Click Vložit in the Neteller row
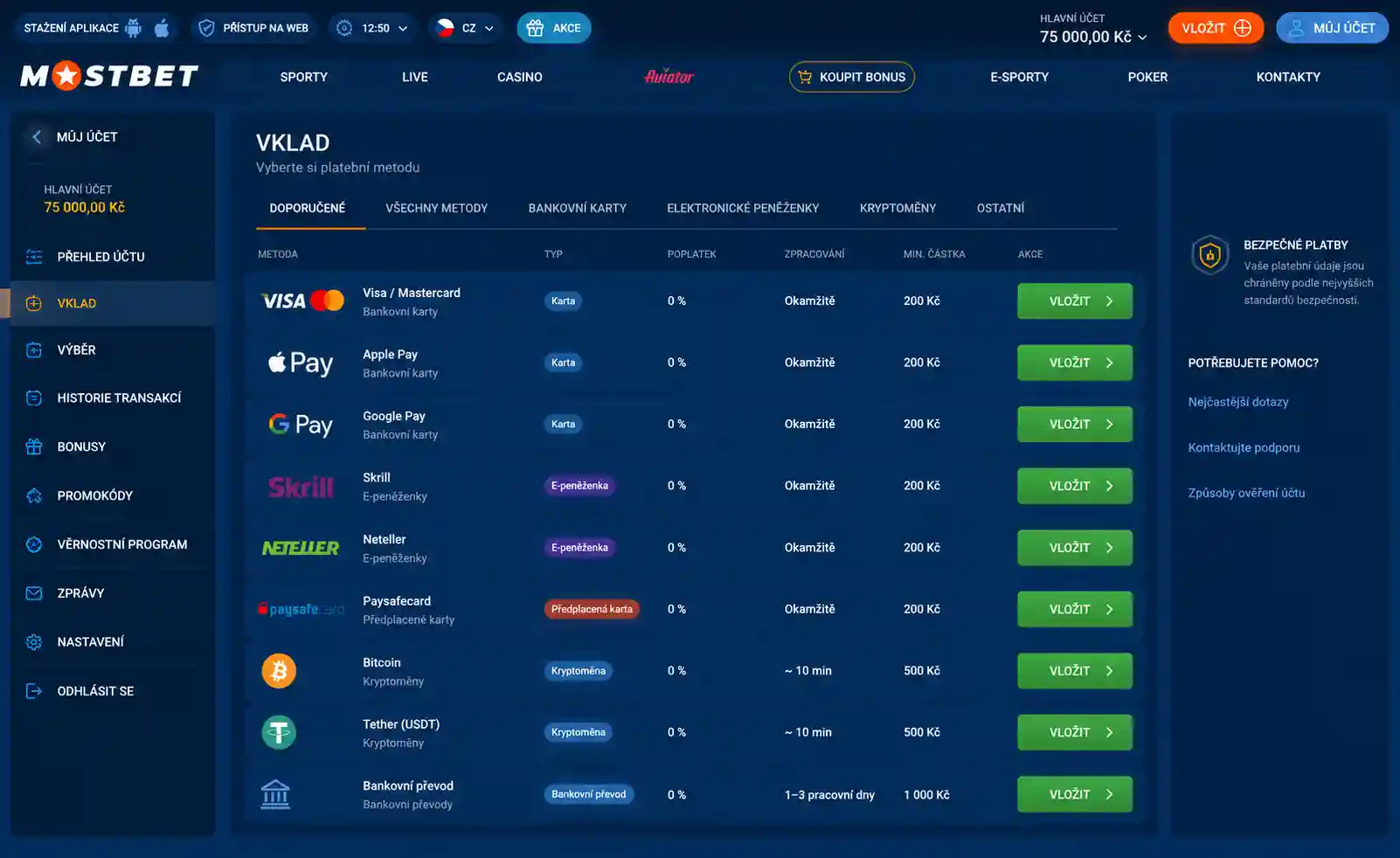This screenshot has width=1400, height=858. pyautogui.click(x=1075, y=548)
